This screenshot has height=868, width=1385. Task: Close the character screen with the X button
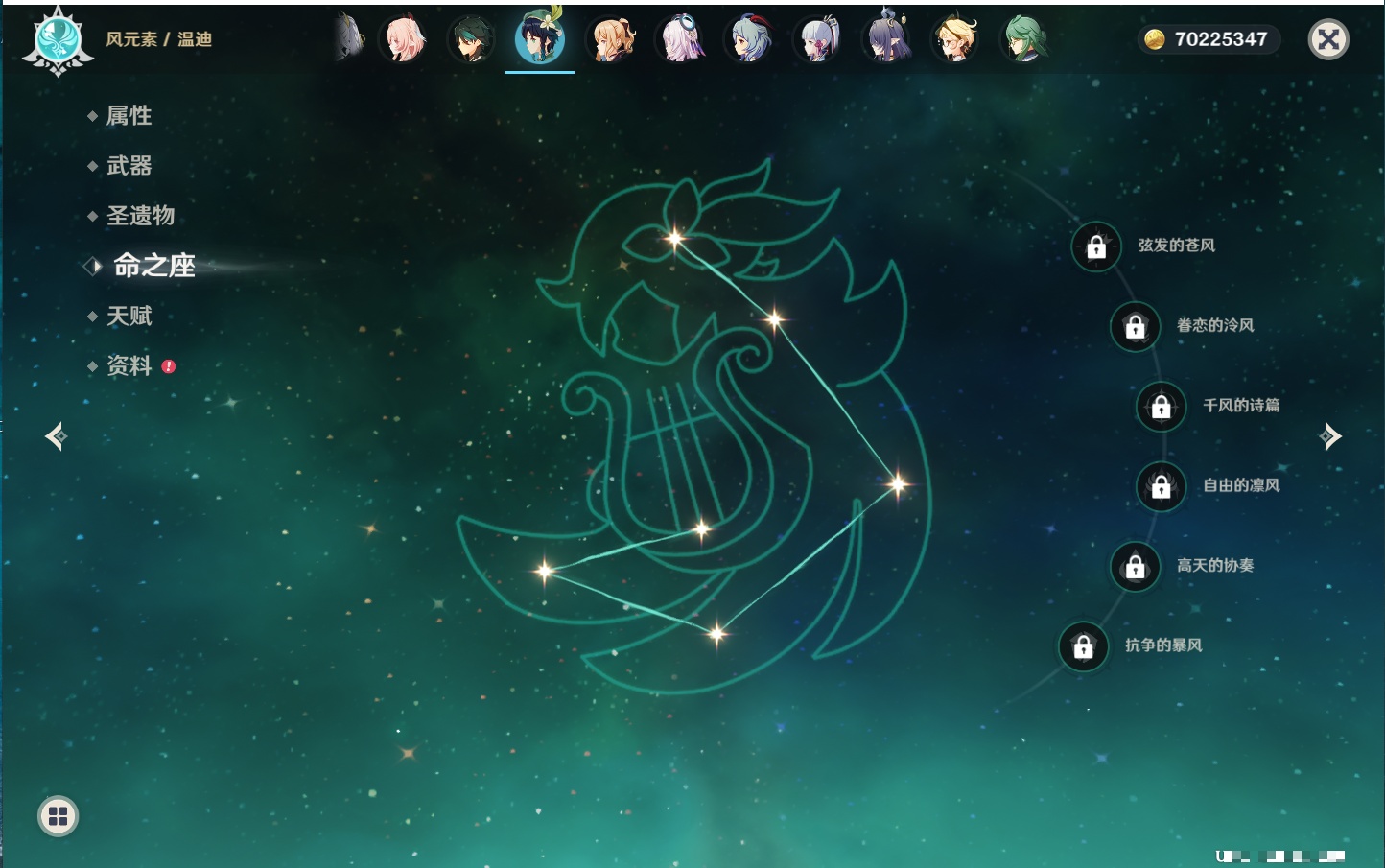1328,39
